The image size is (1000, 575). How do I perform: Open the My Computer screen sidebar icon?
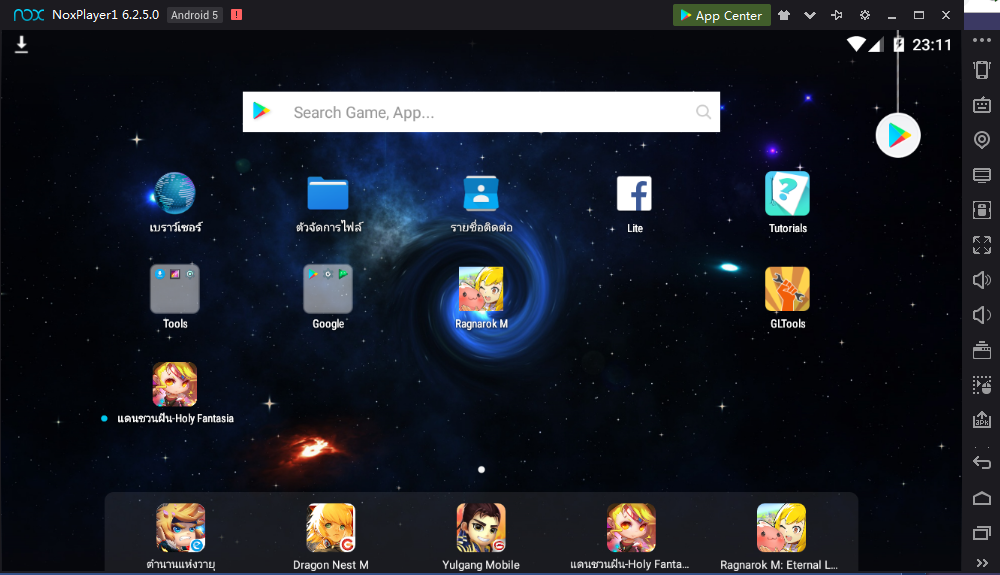(982, 175)
